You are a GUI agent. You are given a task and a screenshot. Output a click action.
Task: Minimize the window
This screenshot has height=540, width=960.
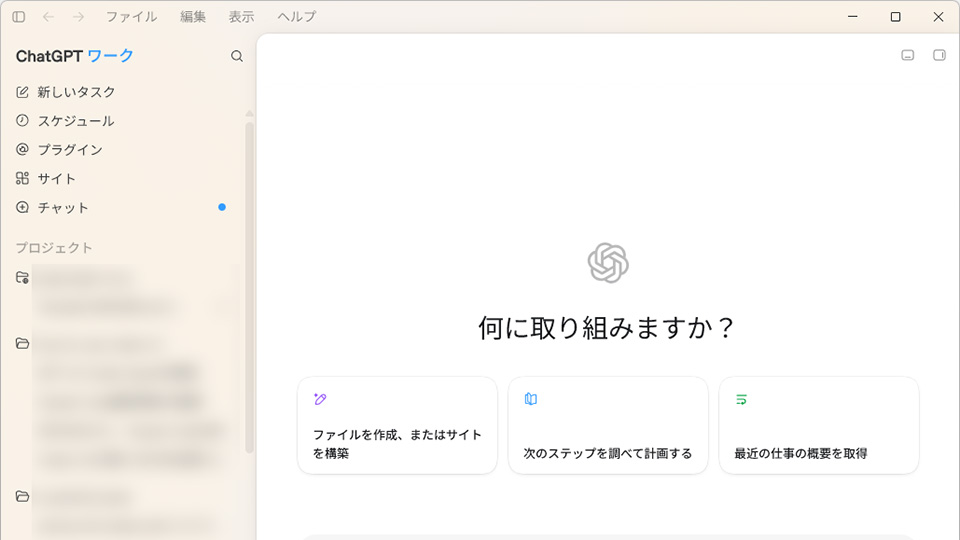click(852, 17)
